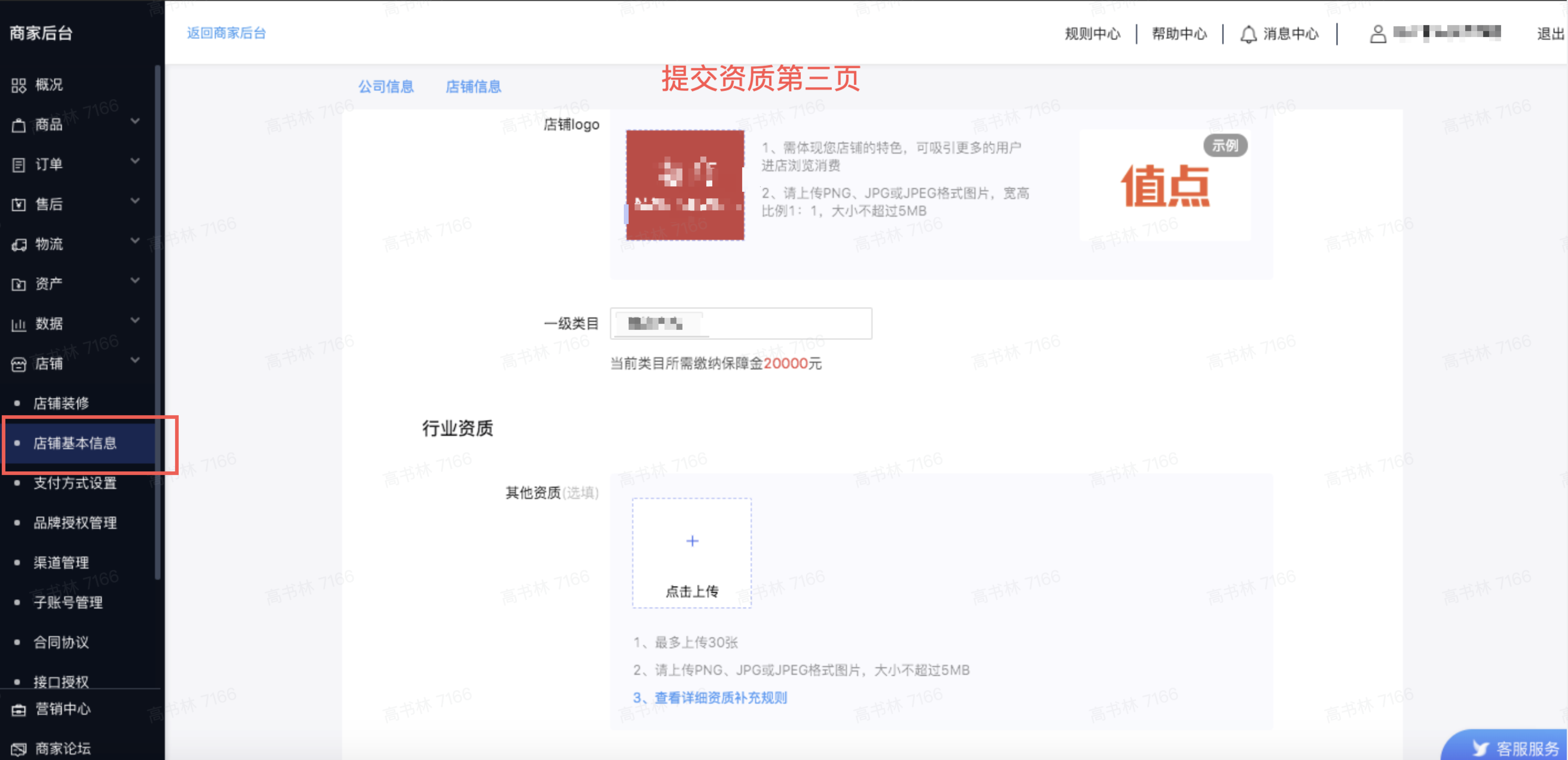Click 点击上传 to add other qualification
Screen dimensions: 1568x760
692,553
